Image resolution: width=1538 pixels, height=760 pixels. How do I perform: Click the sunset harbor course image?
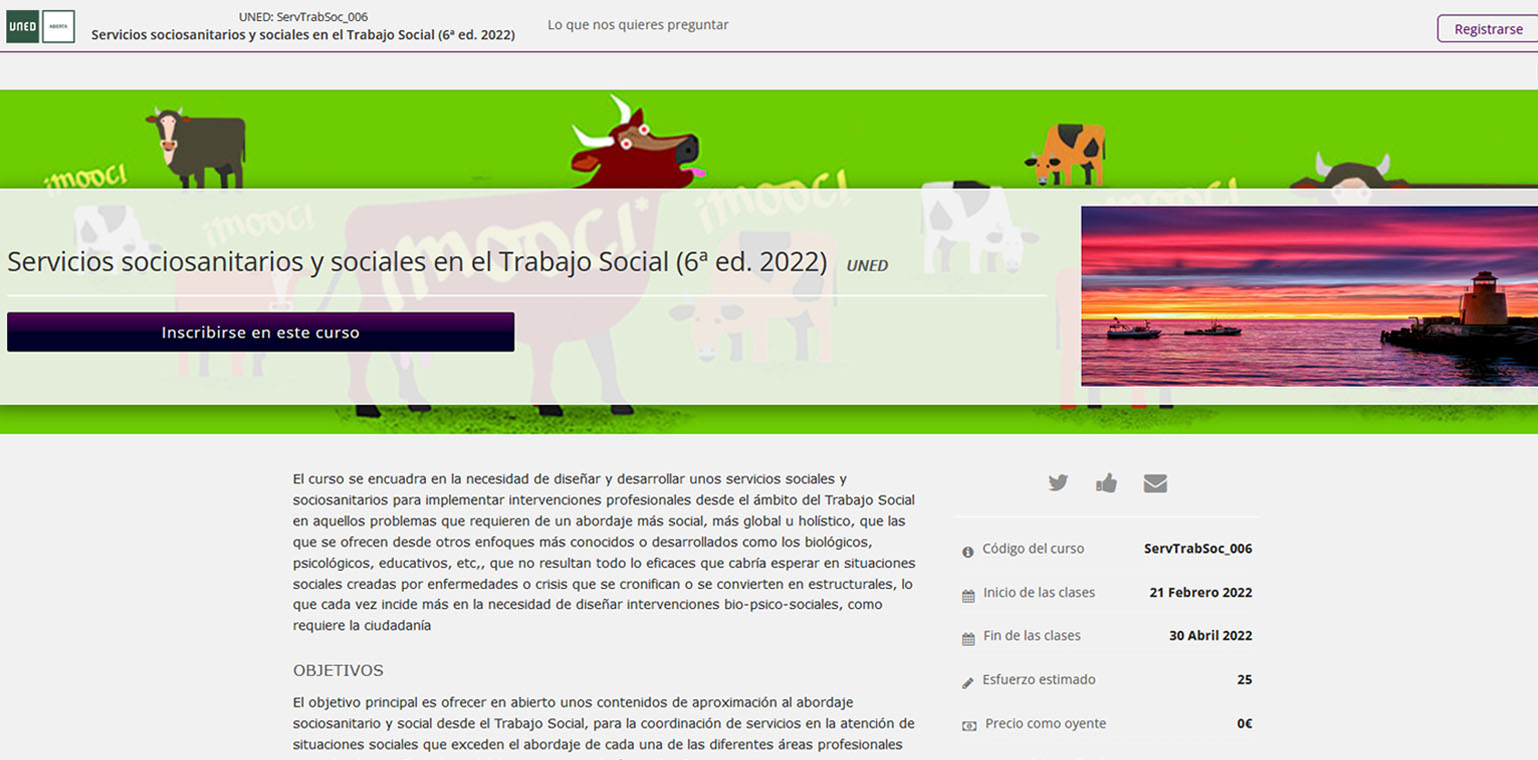1308,296
